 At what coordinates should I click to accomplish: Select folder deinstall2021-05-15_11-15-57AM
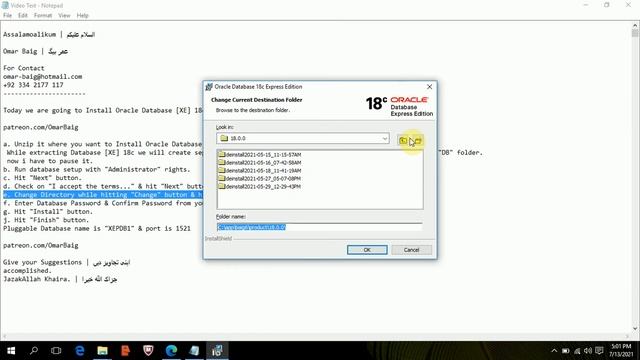[x=260, y=155]
